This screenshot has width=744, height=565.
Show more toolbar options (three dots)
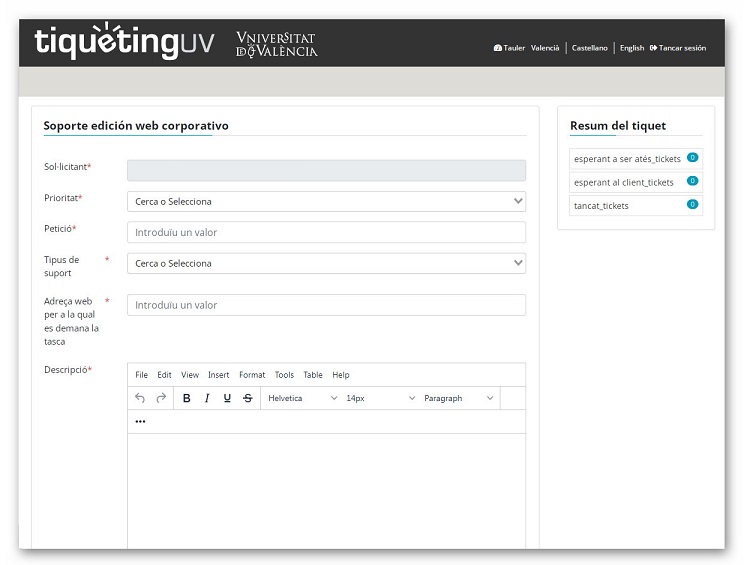(140, 421)
